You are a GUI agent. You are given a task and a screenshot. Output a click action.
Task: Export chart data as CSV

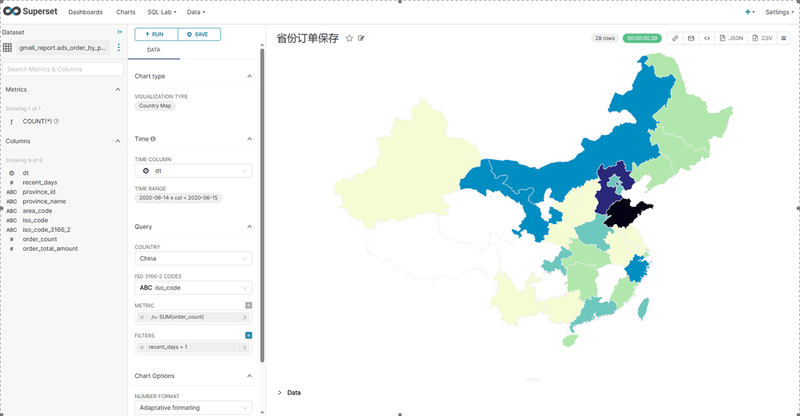(762, 38)
